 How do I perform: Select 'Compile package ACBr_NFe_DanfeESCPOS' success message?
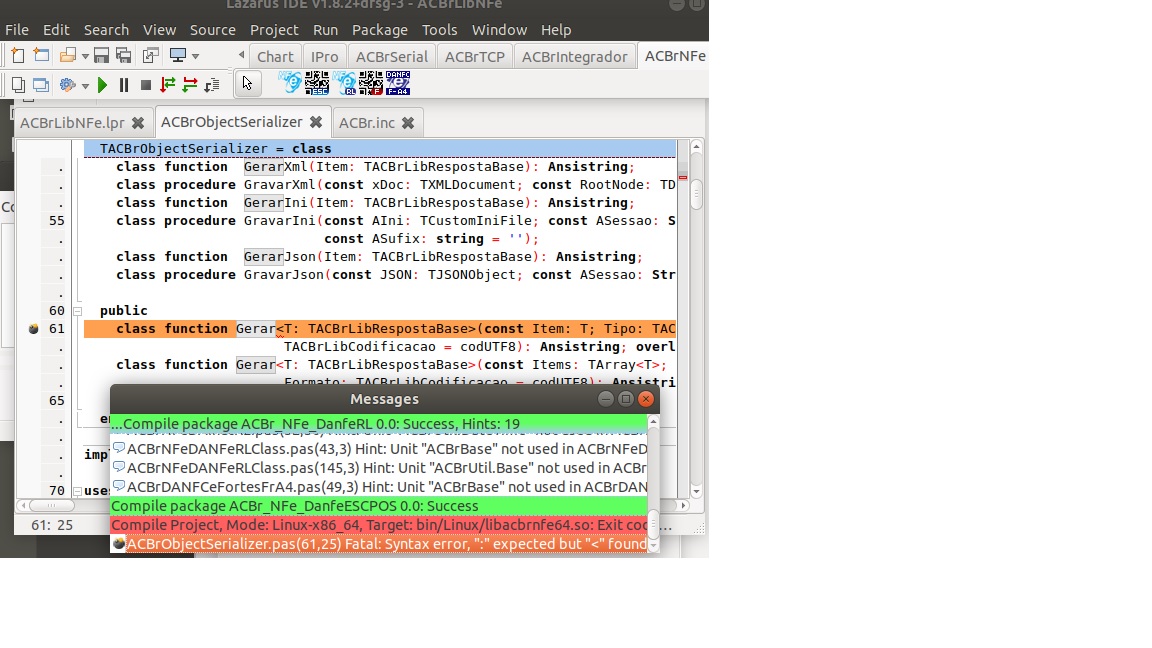[x=379, y=506]
